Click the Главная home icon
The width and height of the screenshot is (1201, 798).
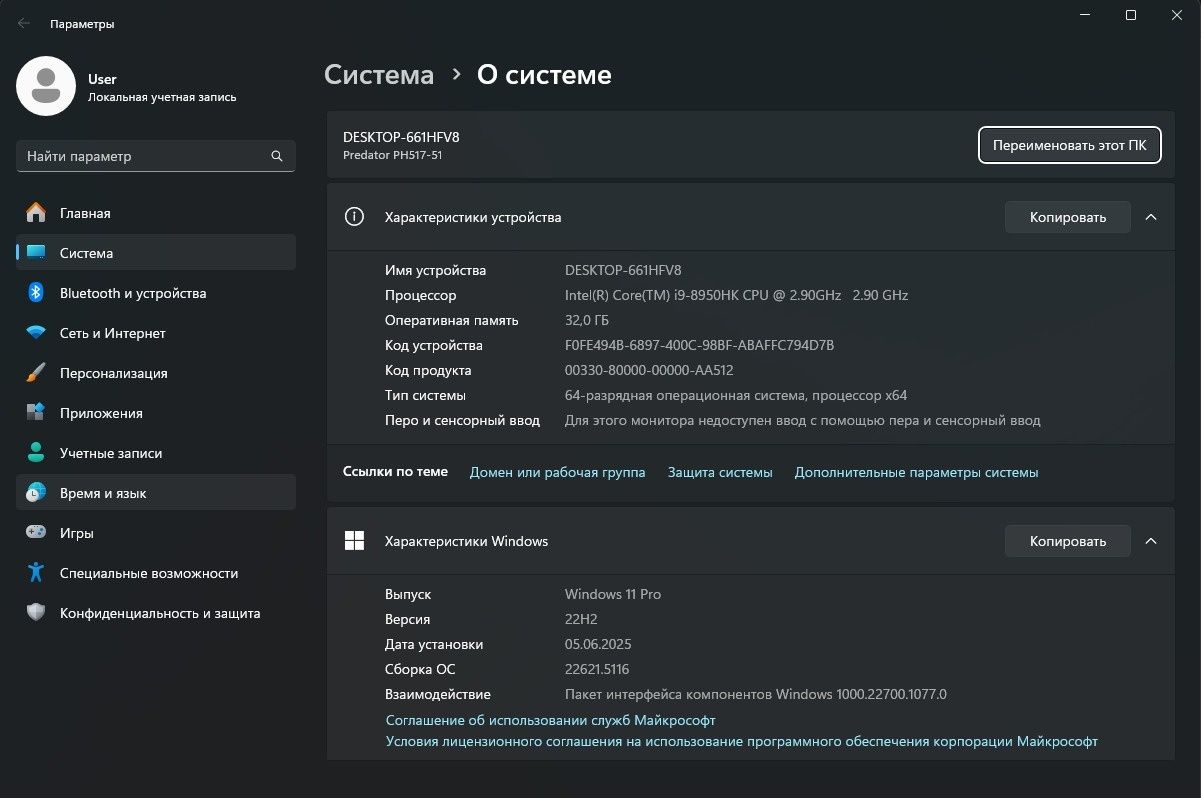coord(36,213)
